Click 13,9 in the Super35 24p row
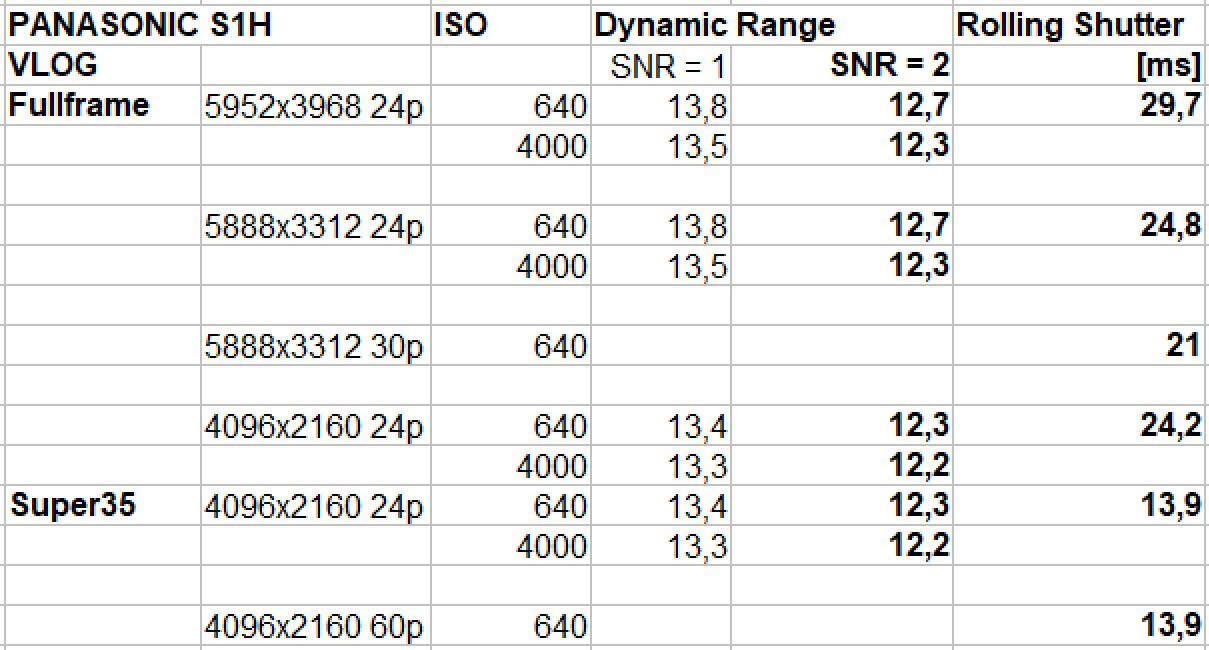Screen dimensions: 1209x650 pyautogui.click(x=1170, y=506)
